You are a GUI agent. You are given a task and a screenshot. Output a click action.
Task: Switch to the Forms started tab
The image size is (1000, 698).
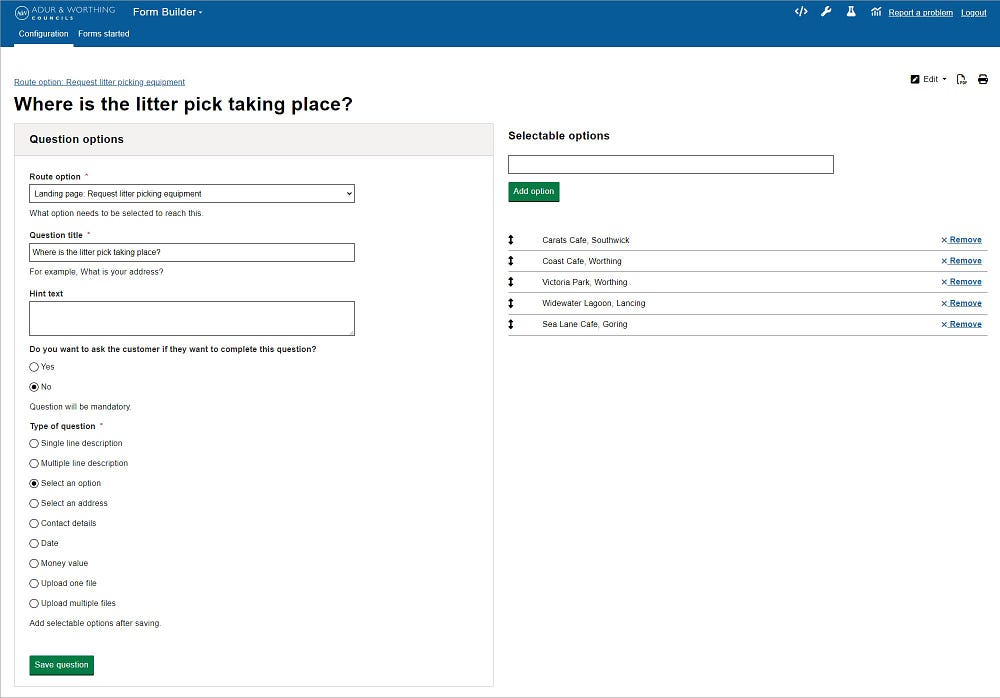[103, 33]
